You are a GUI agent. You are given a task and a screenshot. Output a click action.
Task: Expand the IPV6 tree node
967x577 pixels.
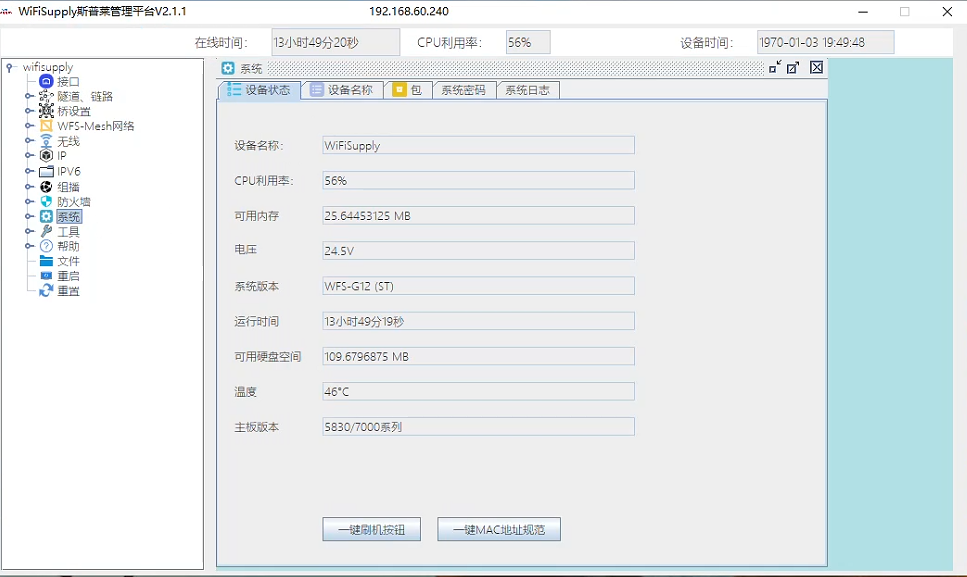point(29,171)
